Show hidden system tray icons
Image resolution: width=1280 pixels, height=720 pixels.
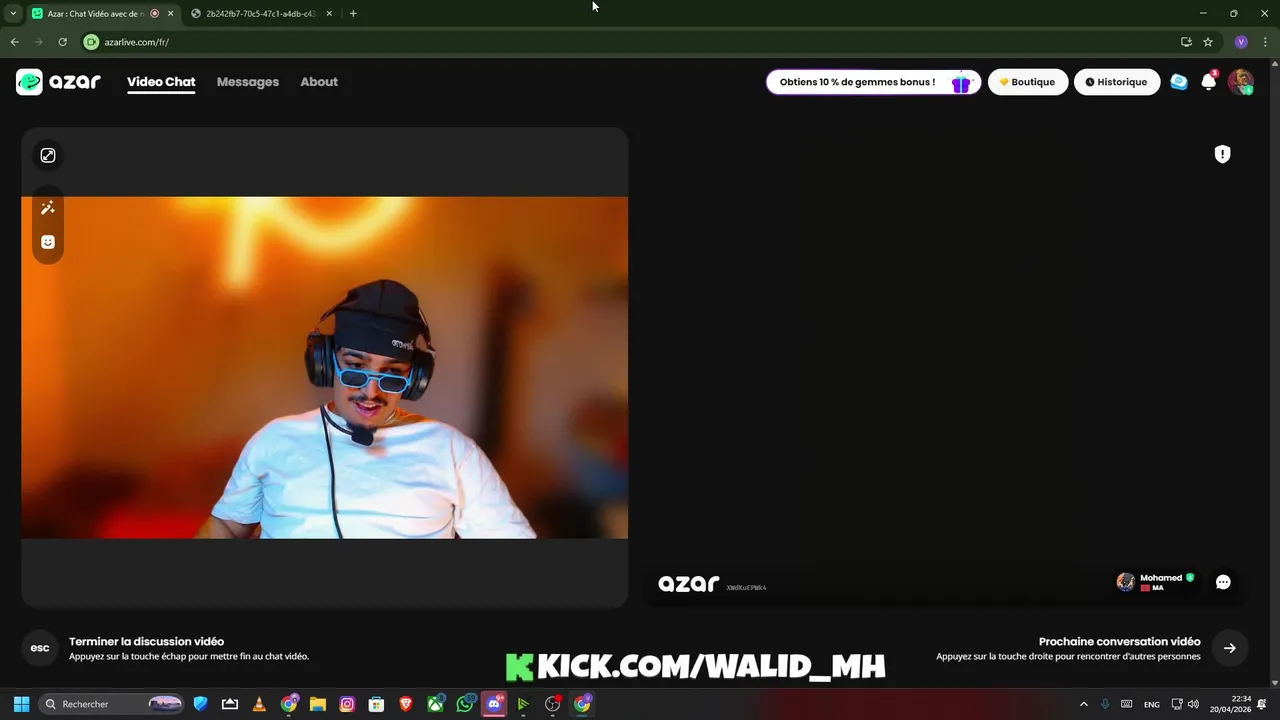pos(1083,704)
